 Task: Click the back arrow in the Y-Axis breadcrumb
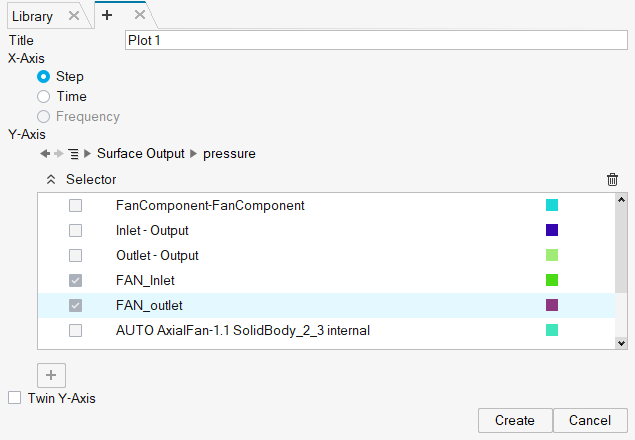[45, 154]
